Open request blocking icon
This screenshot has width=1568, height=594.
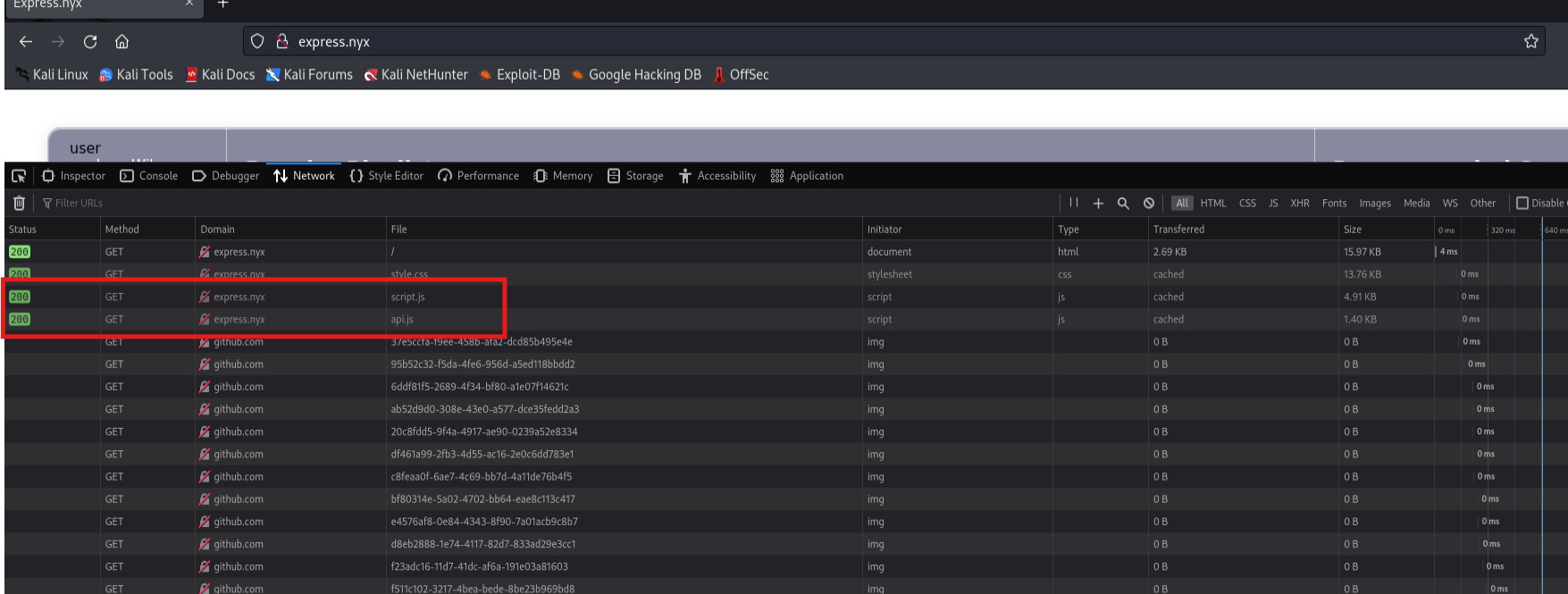(1149, 204)
